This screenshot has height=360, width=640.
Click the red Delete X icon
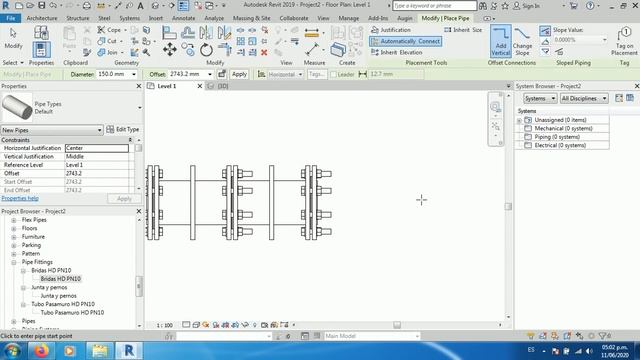click(x=264, y=52)
